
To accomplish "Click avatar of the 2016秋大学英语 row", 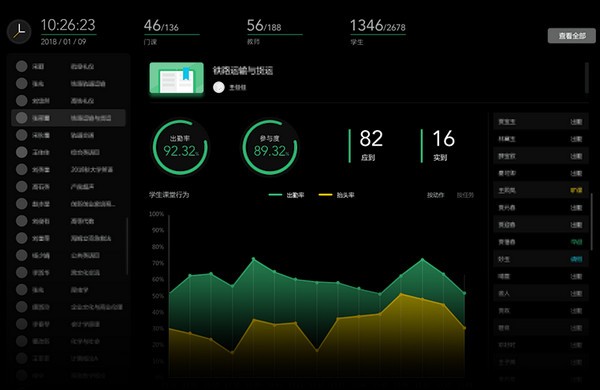I will tap(21, 169).
